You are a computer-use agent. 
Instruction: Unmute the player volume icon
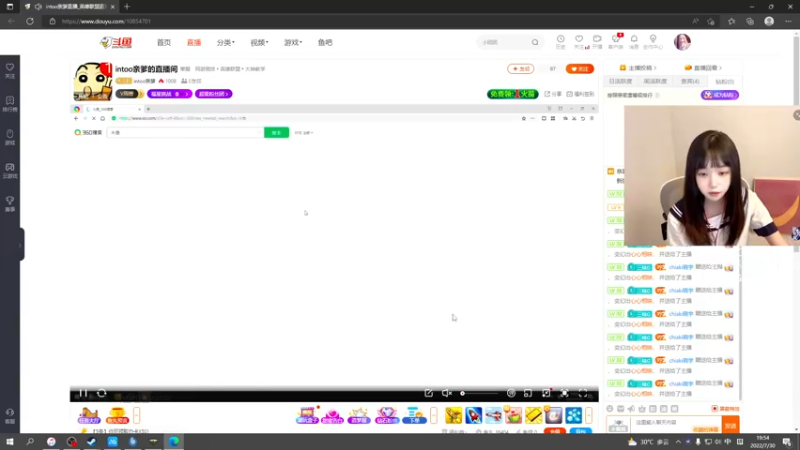[446, 393]
